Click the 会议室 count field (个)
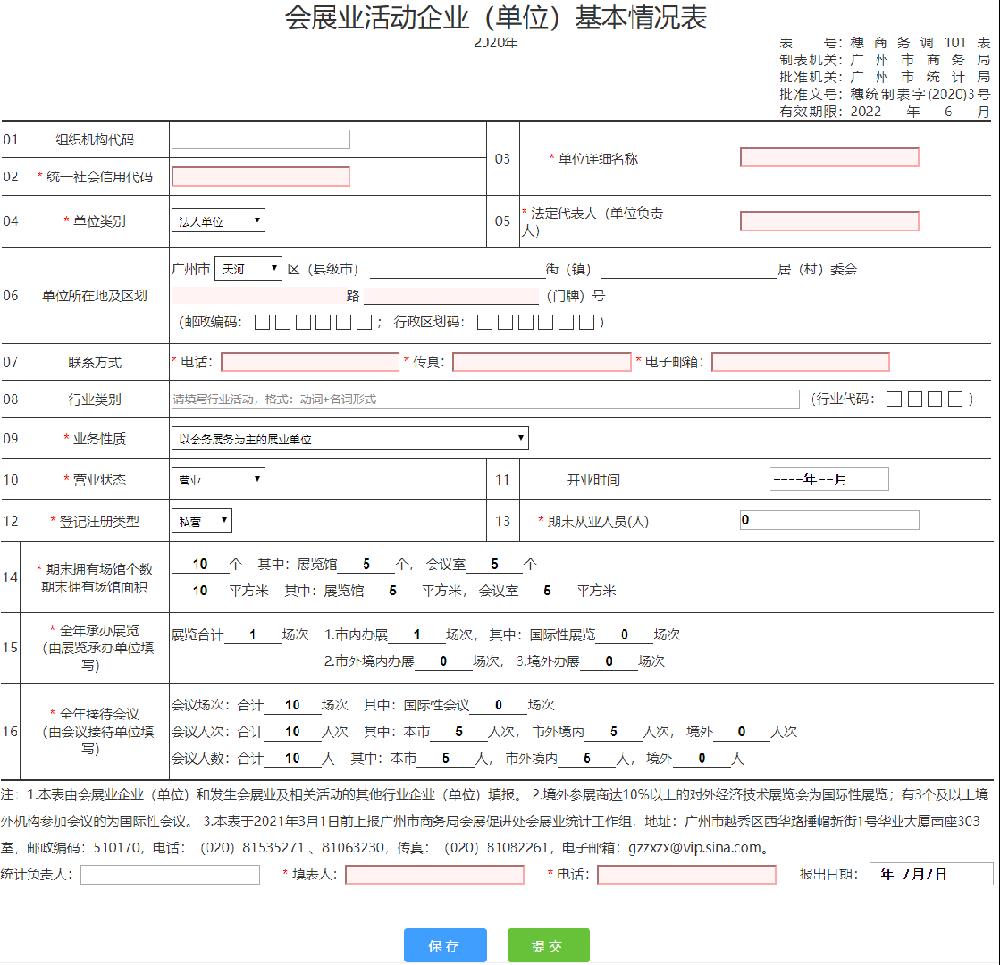This screenshot has height=965, width=1000. click(494, 564)
